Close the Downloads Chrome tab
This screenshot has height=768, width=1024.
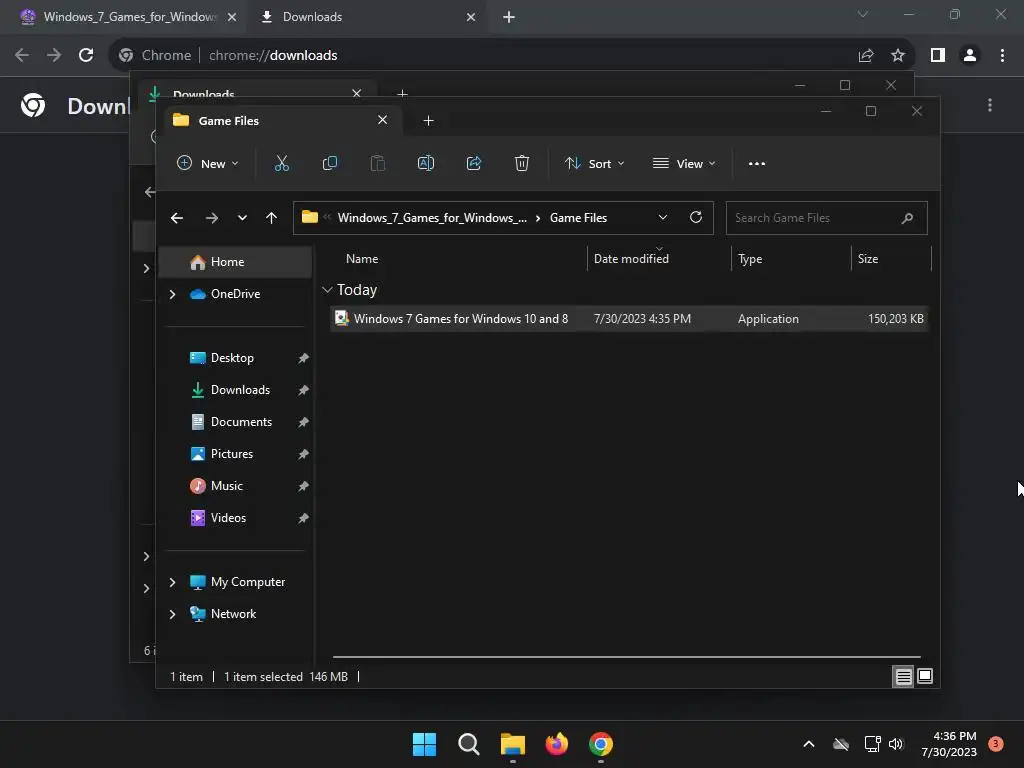click(471, 17)
